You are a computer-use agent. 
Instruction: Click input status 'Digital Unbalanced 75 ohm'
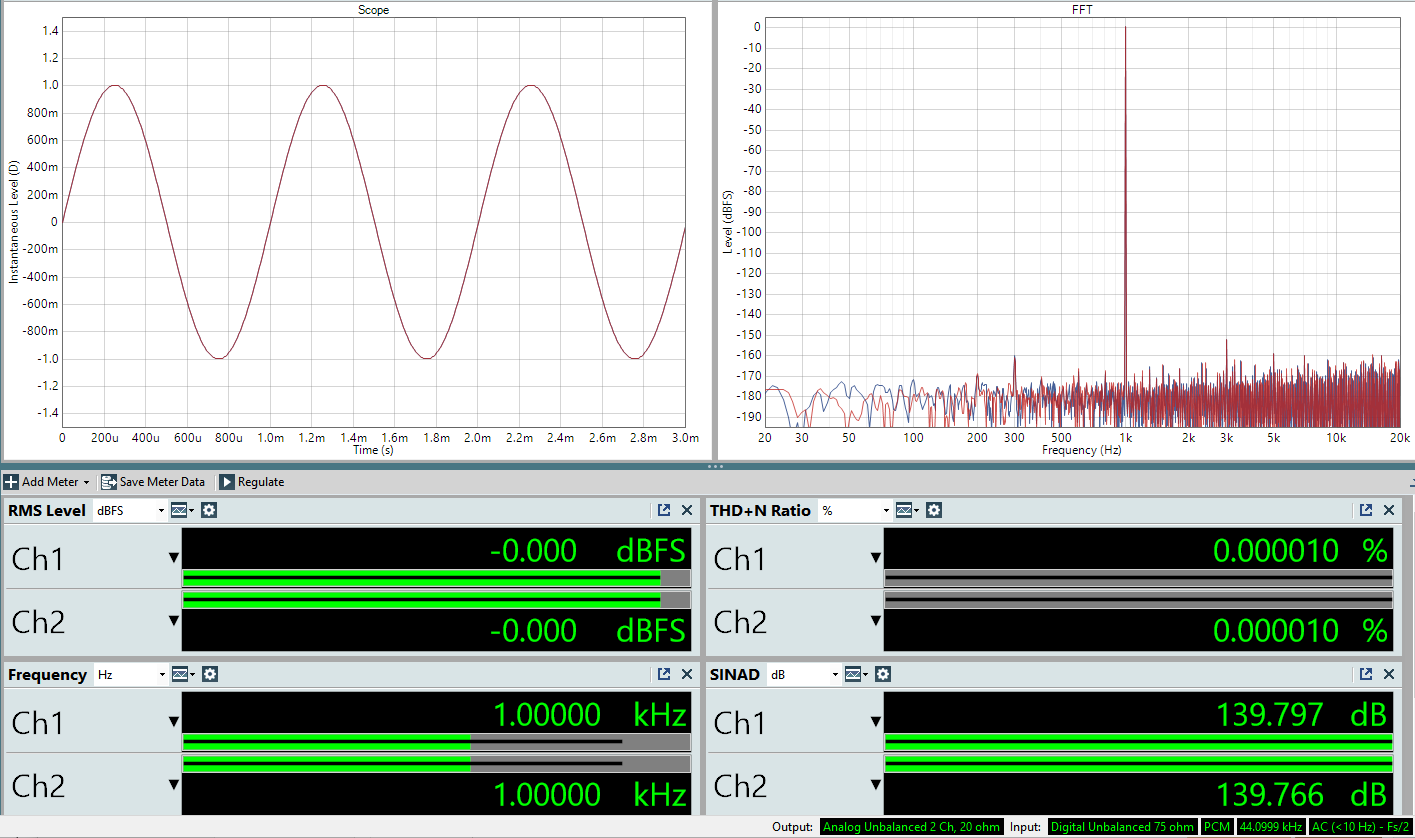[x=1122, y=827]
